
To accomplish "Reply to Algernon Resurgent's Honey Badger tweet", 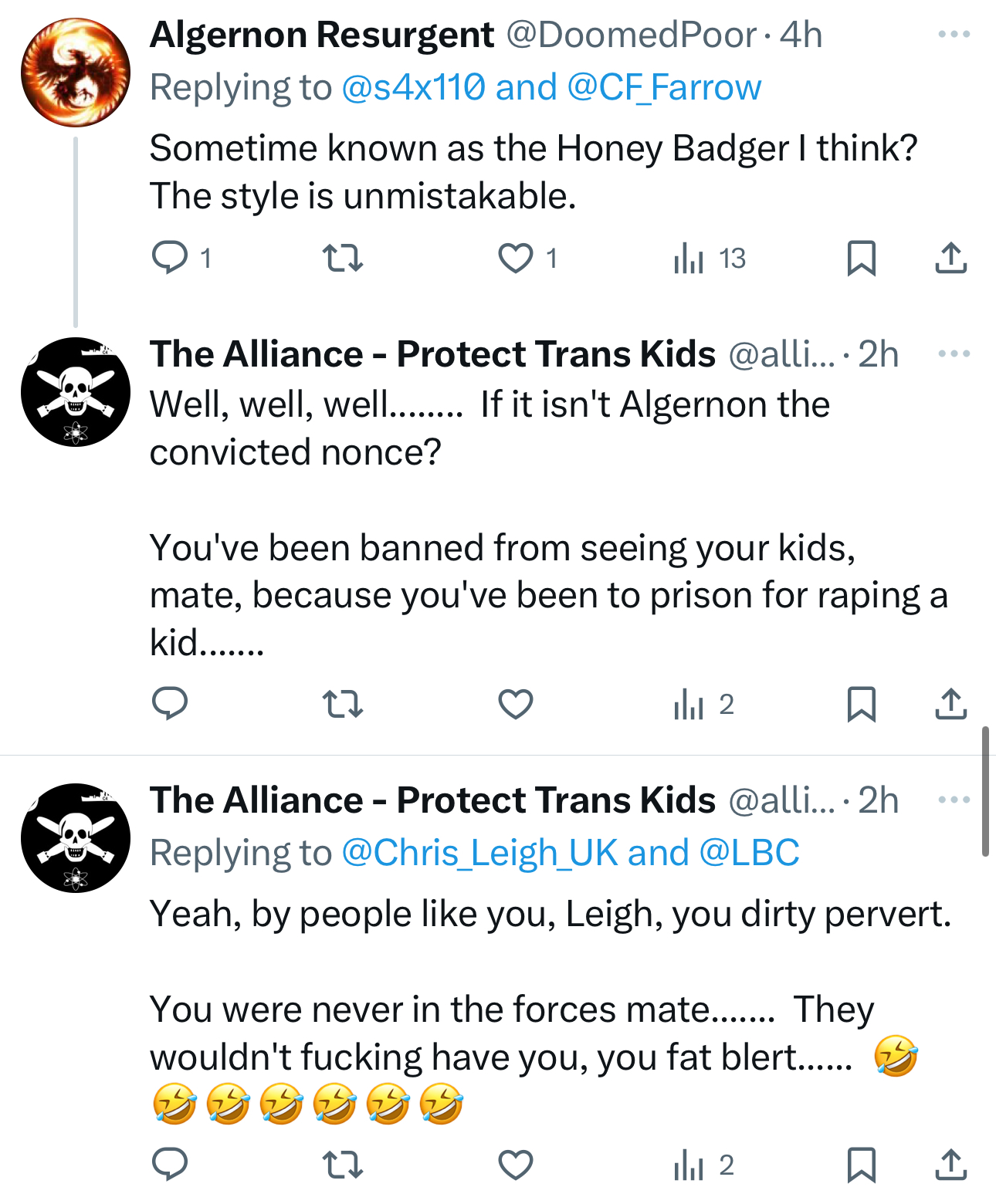I will 170,258.
